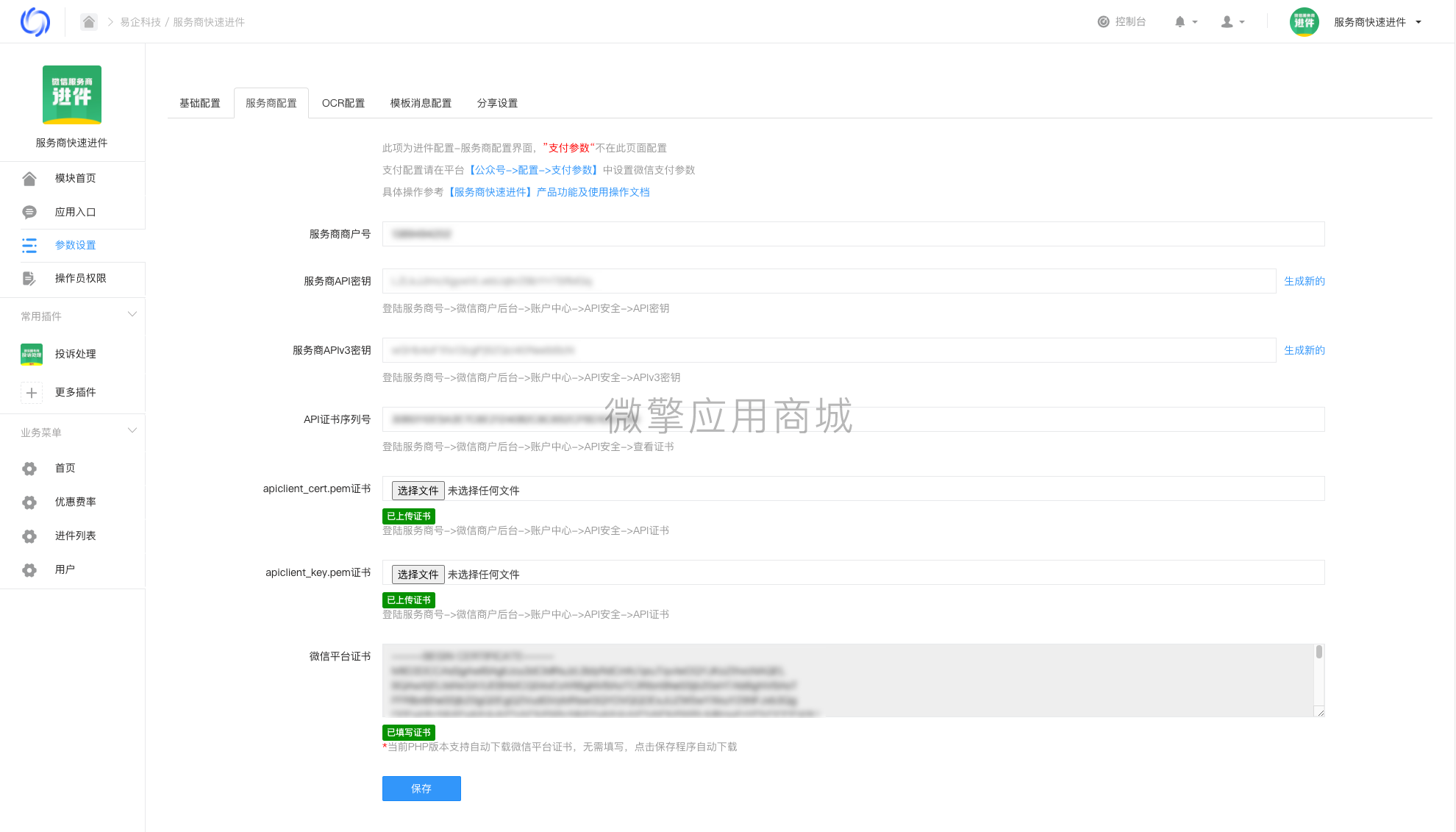This screenshot has height=832, width=1456.
Task: Select 应用入口 in the sidebar
Action: (76, 211)
